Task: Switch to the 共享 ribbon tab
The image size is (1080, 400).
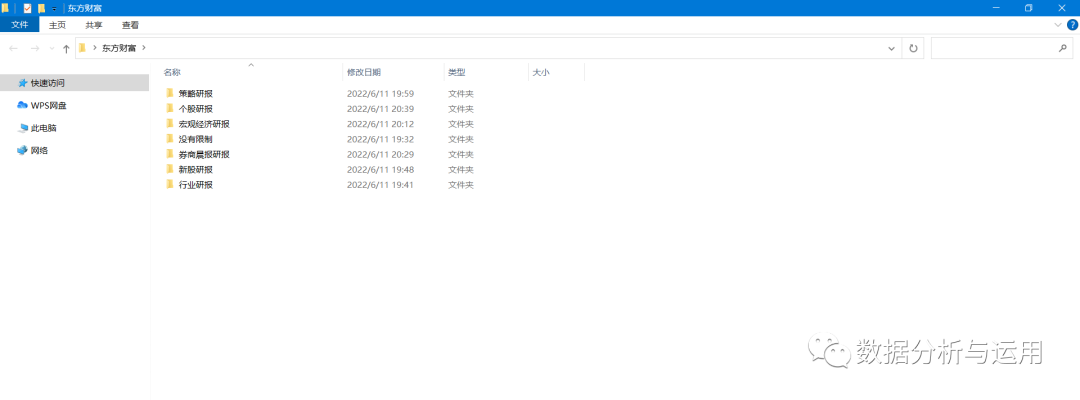Action: tap(94, 25)
